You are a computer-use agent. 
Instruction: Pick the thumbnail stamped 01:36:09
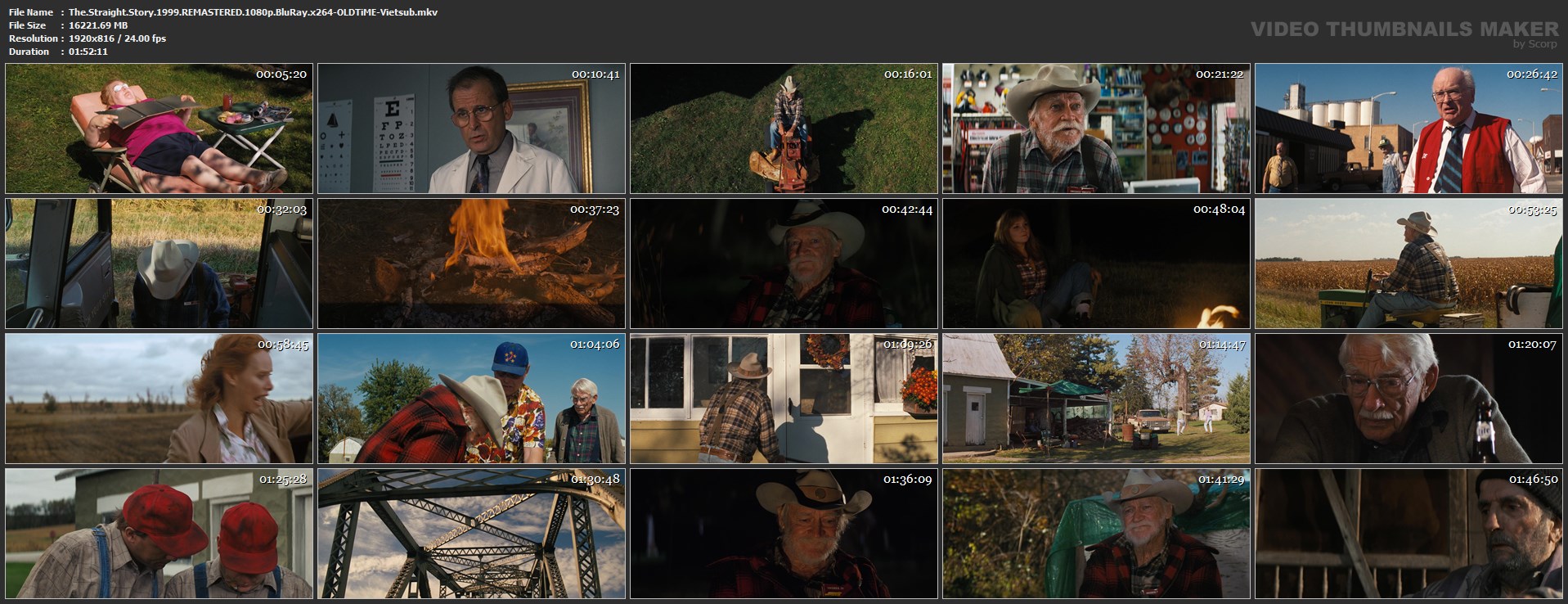click(x=784, y=534)
